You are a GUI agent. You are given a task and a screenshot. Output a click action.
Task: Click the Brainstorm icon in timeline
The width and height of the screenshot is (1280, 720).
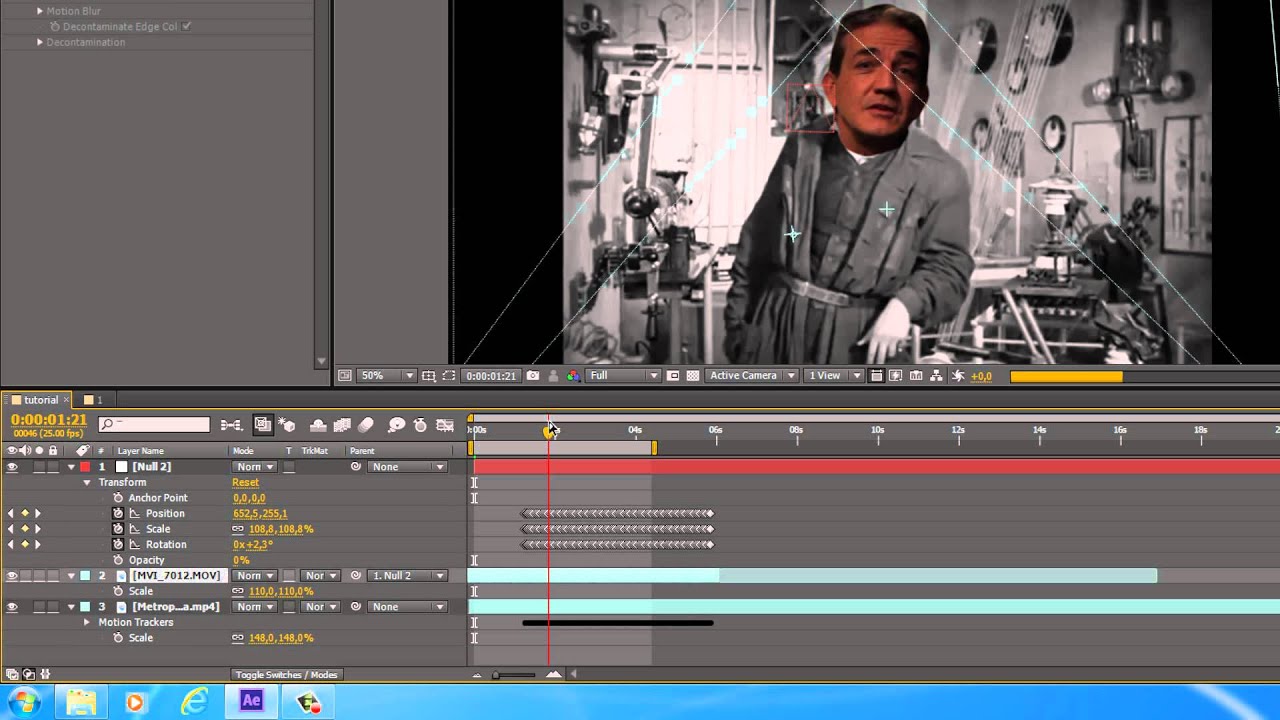pyautogui.click(x=396, y=425)
